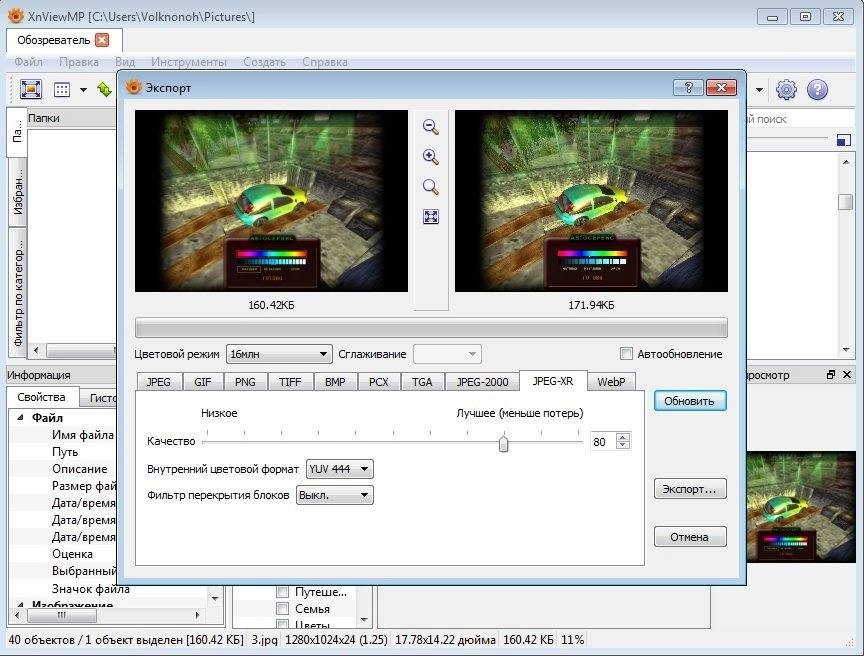Check the Путеше... category checkbox
This screenshot has height=656, width=864.
click(282, 592)
